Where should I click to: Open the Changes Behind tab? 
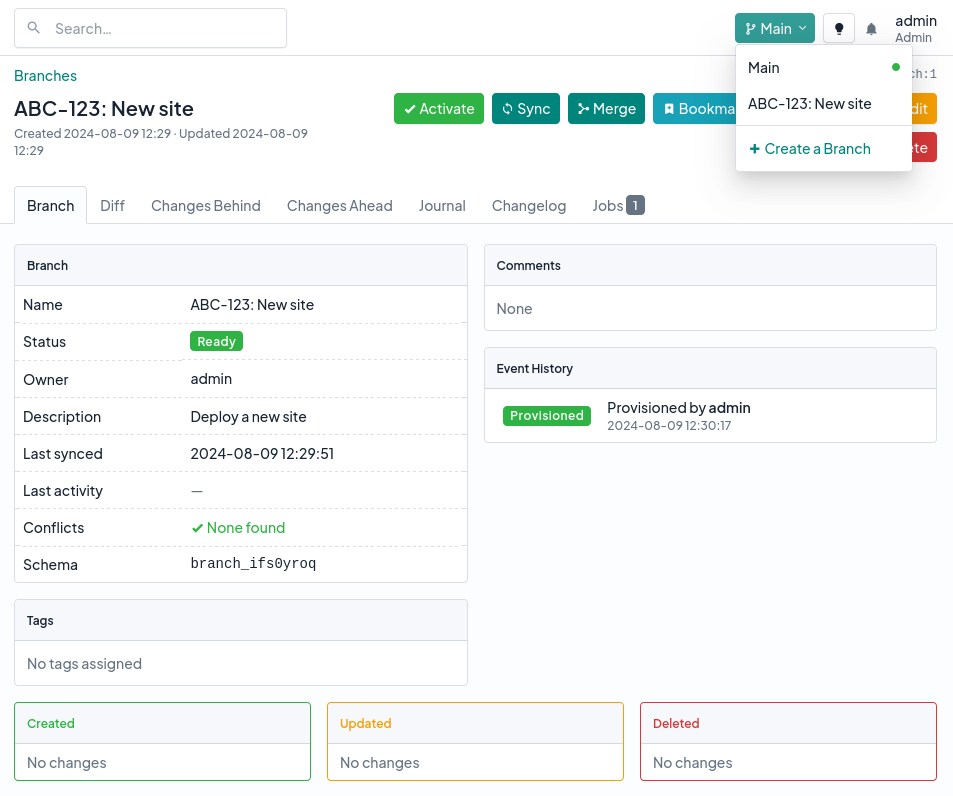click(205, 206)
